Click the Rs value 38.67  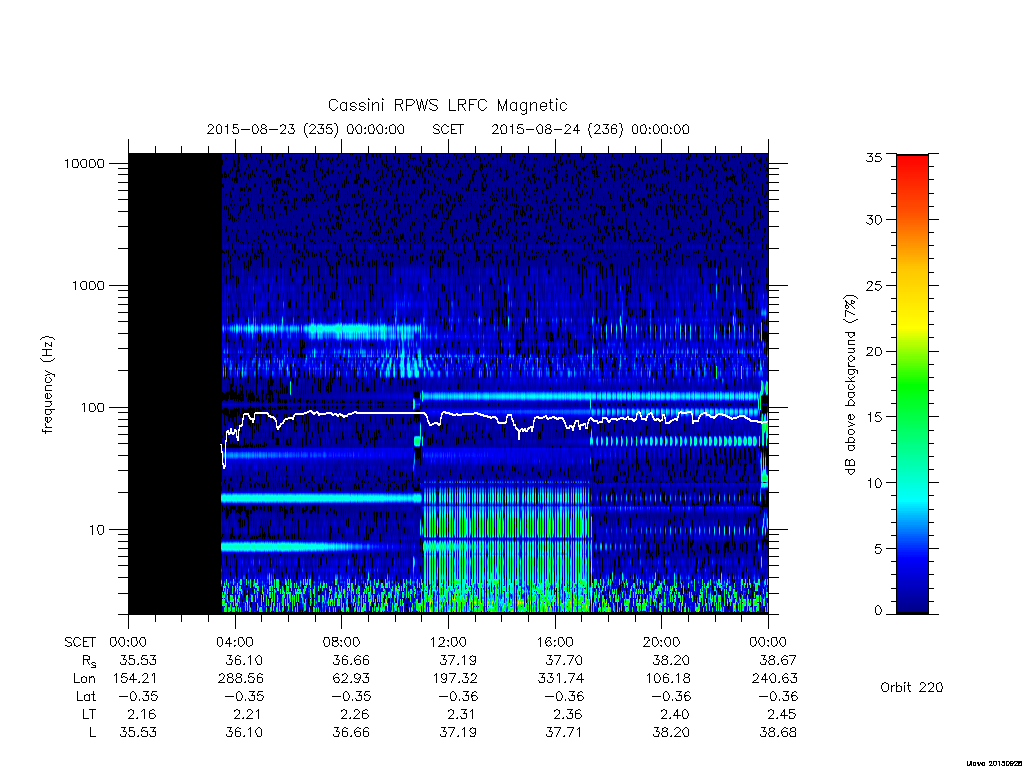[778, 660]
